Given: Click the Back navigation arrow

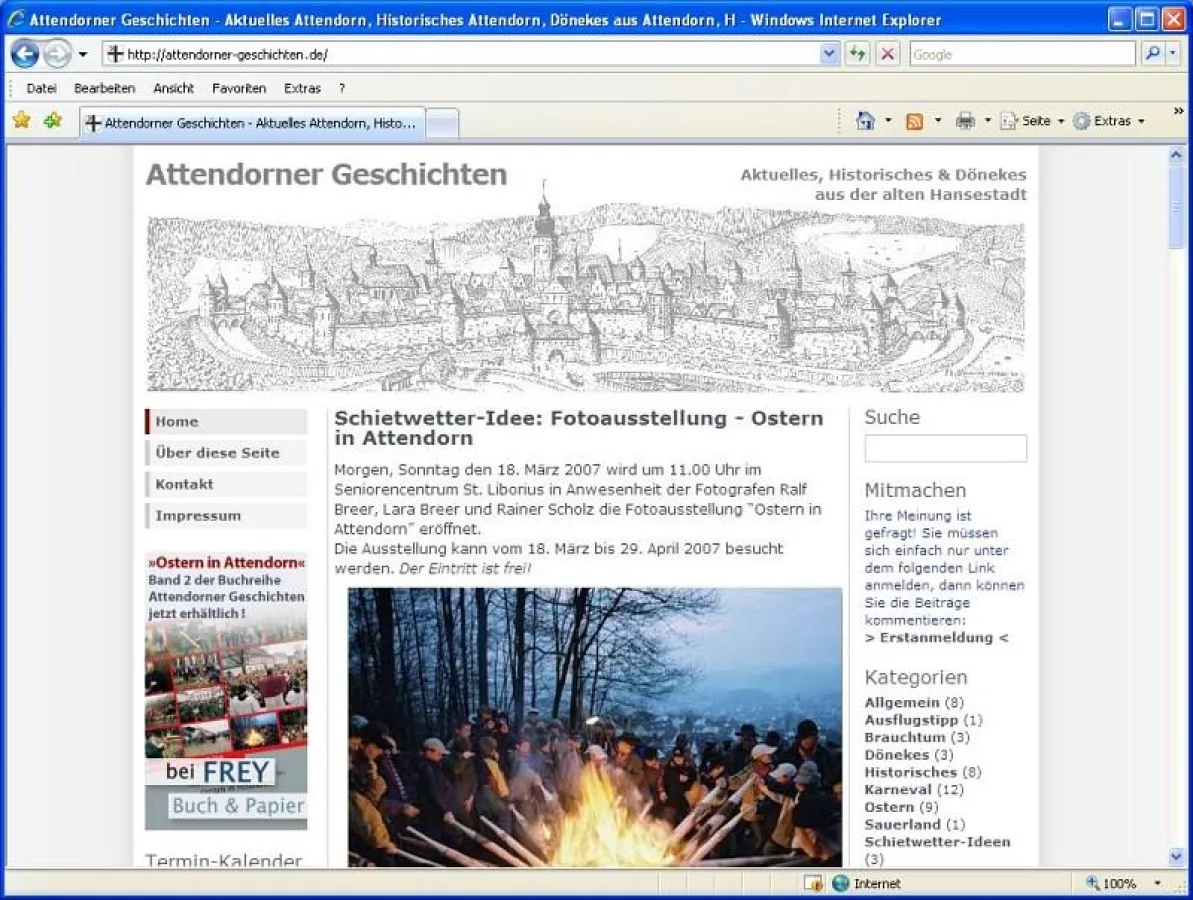Looking at the screenshot, I should click(25, 54).
